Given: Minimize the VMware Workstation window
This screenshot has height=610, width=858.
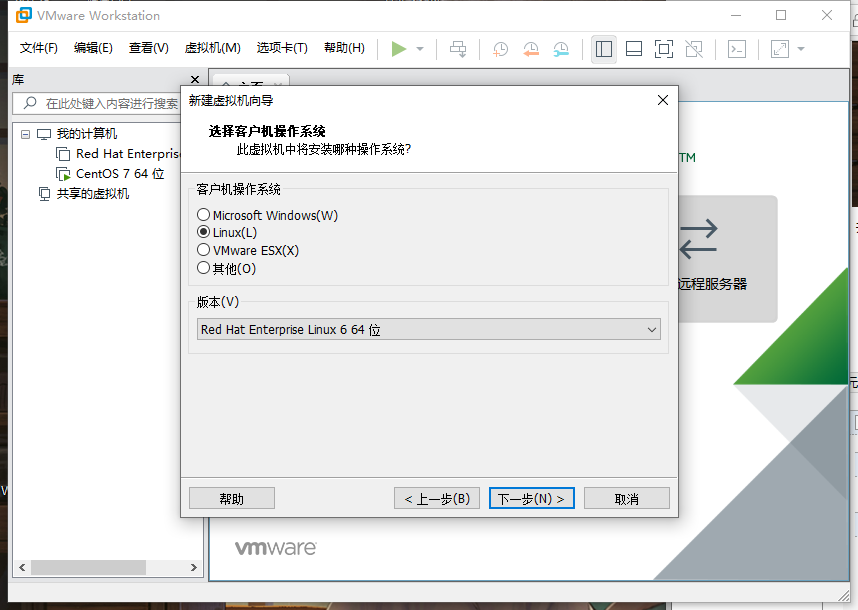Looking at the screenshot, I should pos(736,15).
